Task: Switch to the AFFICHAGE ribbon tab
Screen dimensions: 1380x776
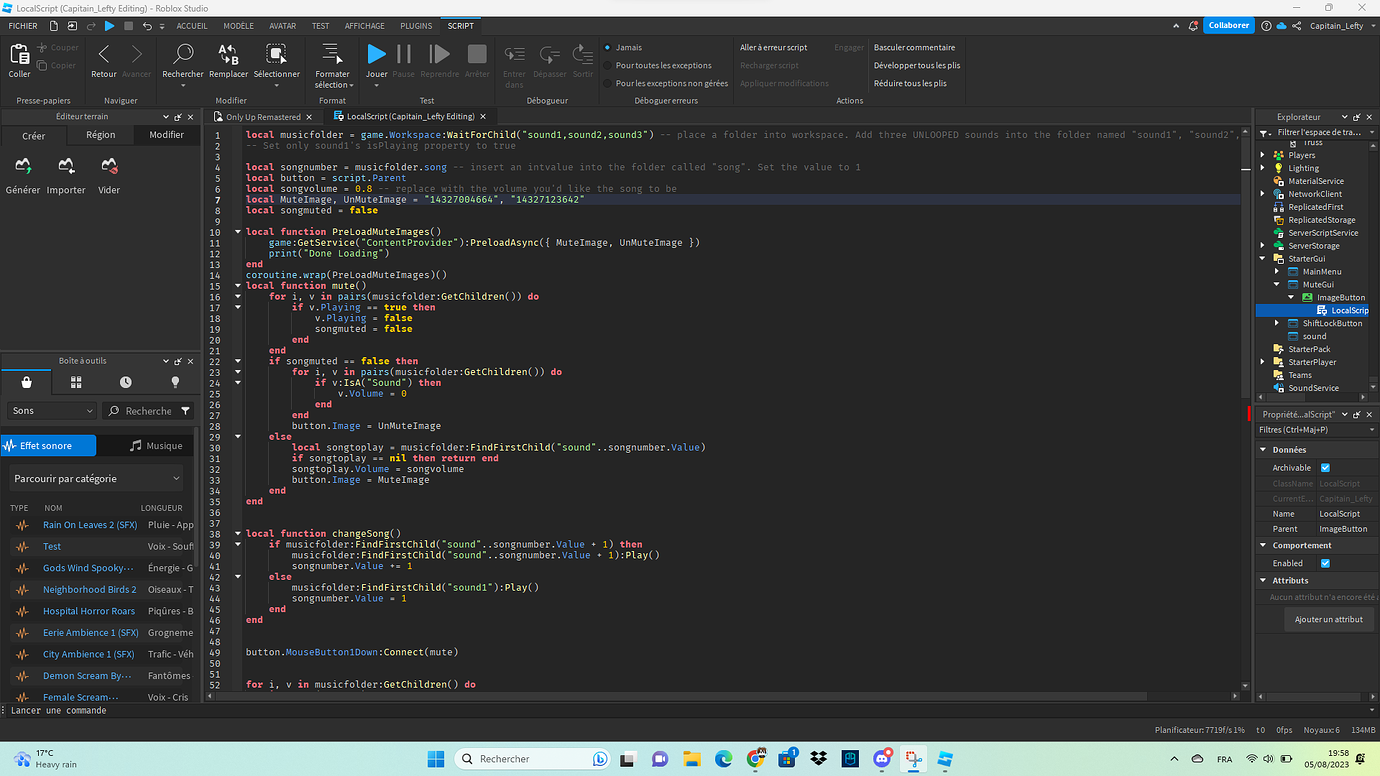Action: [x=364, y=25]
